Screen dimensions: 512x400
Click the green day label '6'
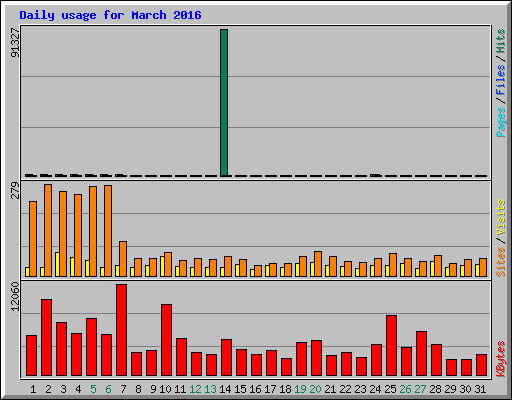[108, 389]
